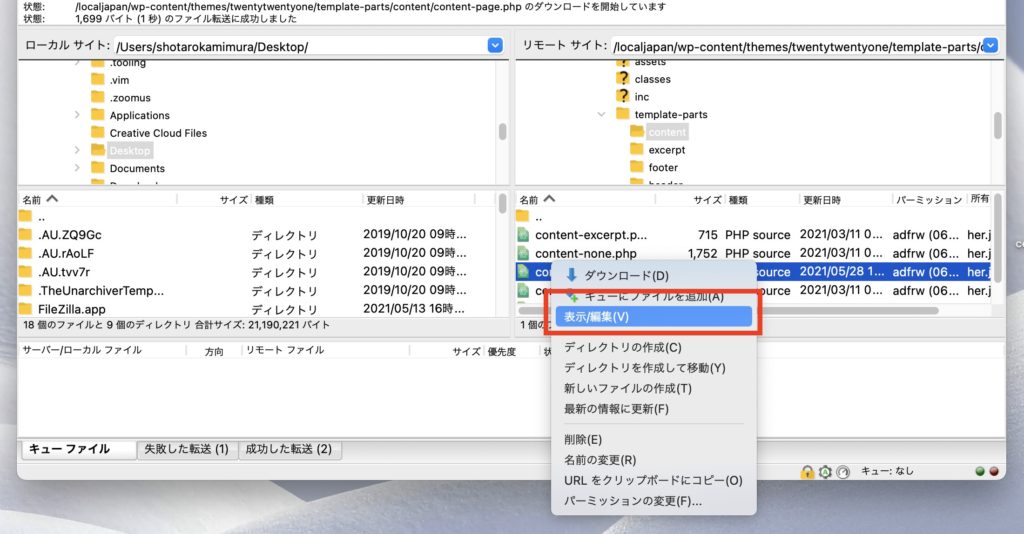Choose 削除(E) delete entry
The image size is (1024, 534).
coord(583,439)
